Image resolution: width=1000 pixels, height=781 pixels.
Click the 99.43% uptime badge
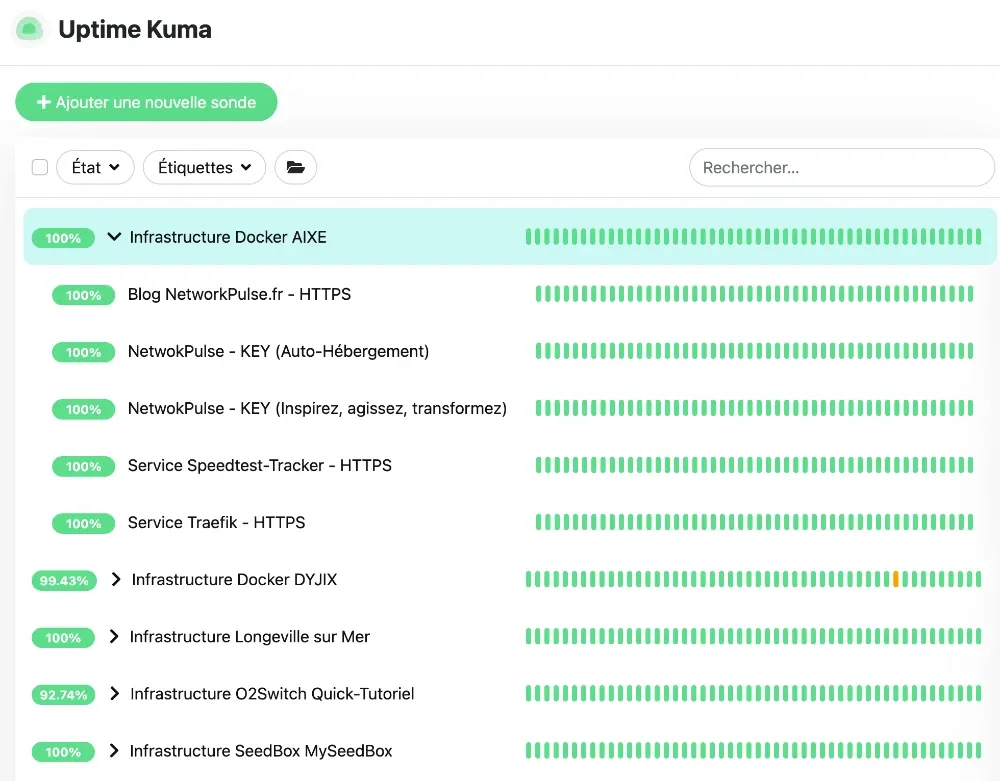64,580
